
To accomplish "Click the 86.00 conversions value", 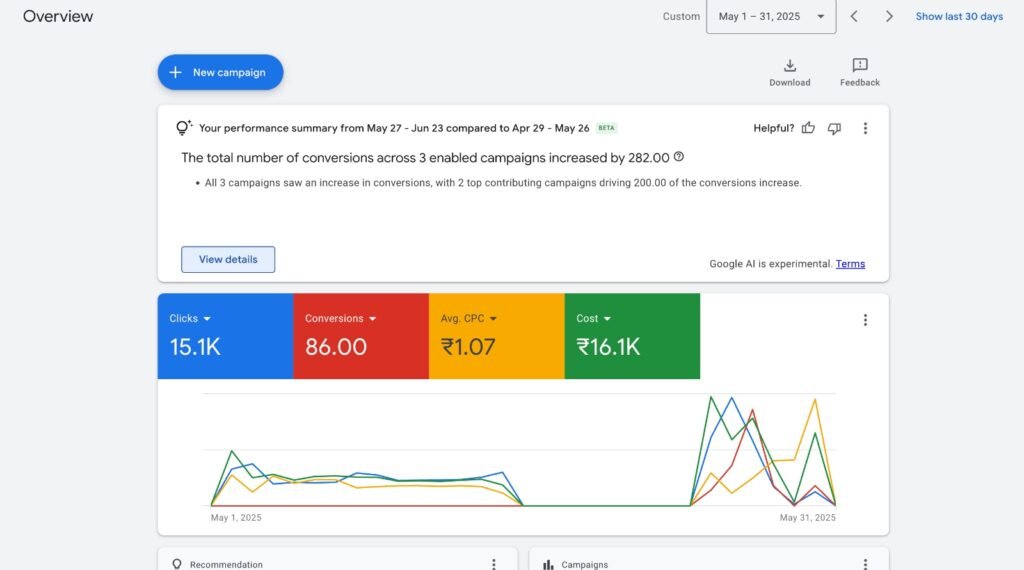I will pos(336,347).
